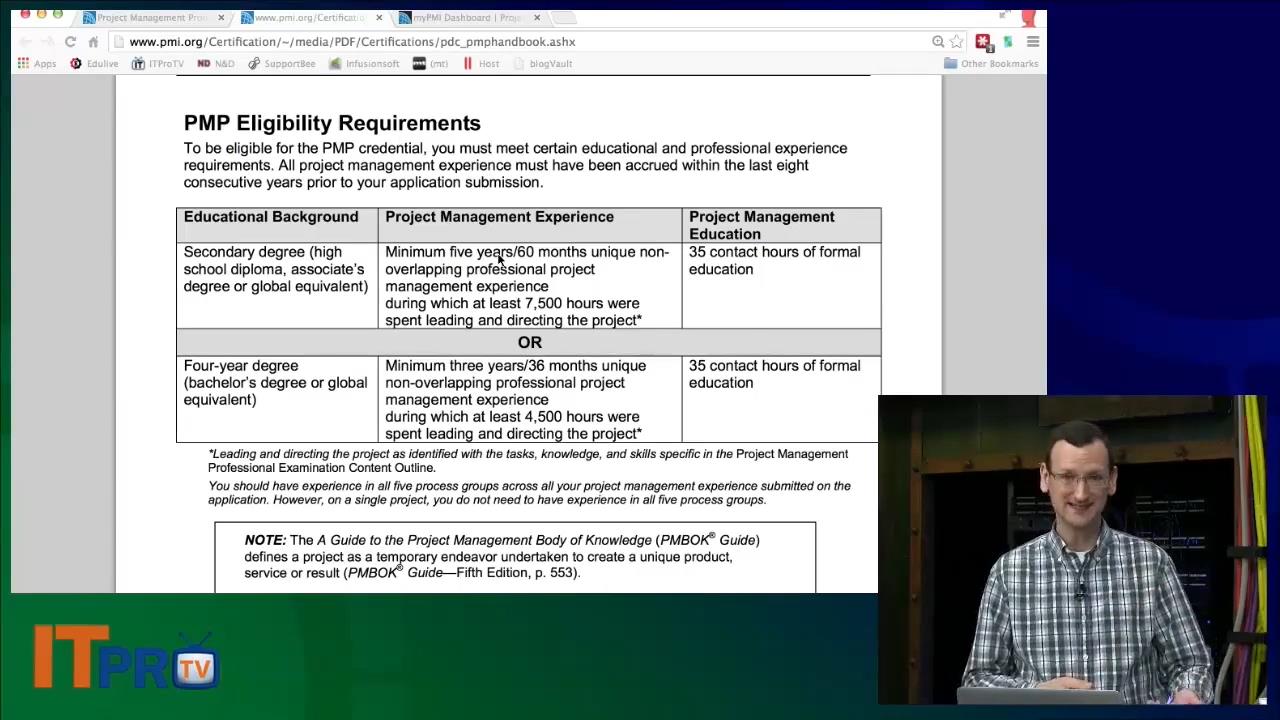Reload the current page
Image resolution: width=1280 pixels, height=720 pixels.
click(70, 42)
